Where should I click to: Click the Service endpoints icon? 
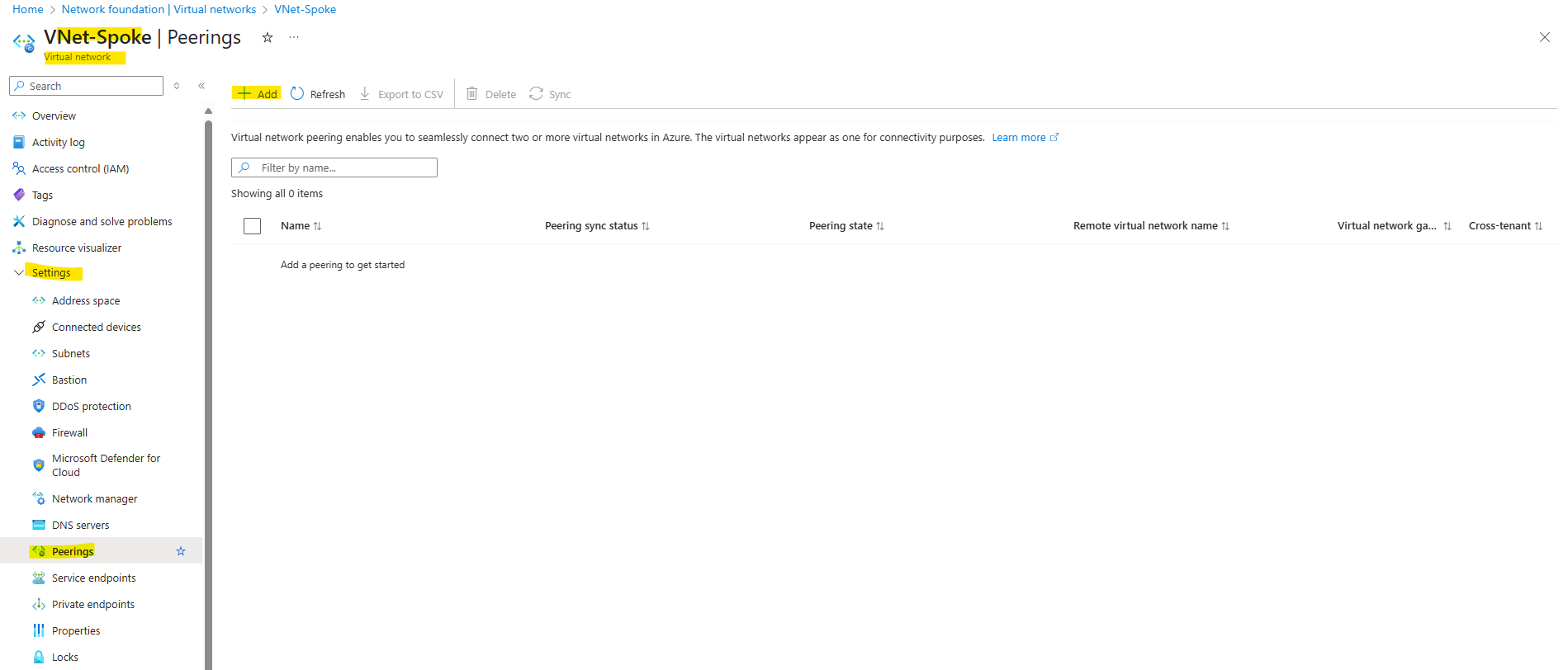pos(39,578)
